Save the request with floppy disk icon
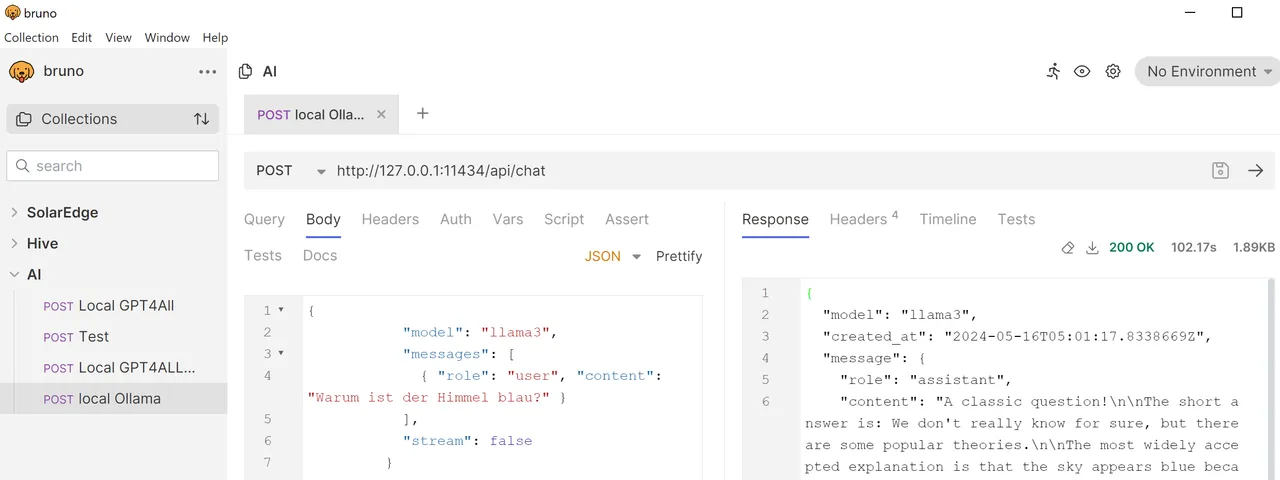 [1220, 171]
